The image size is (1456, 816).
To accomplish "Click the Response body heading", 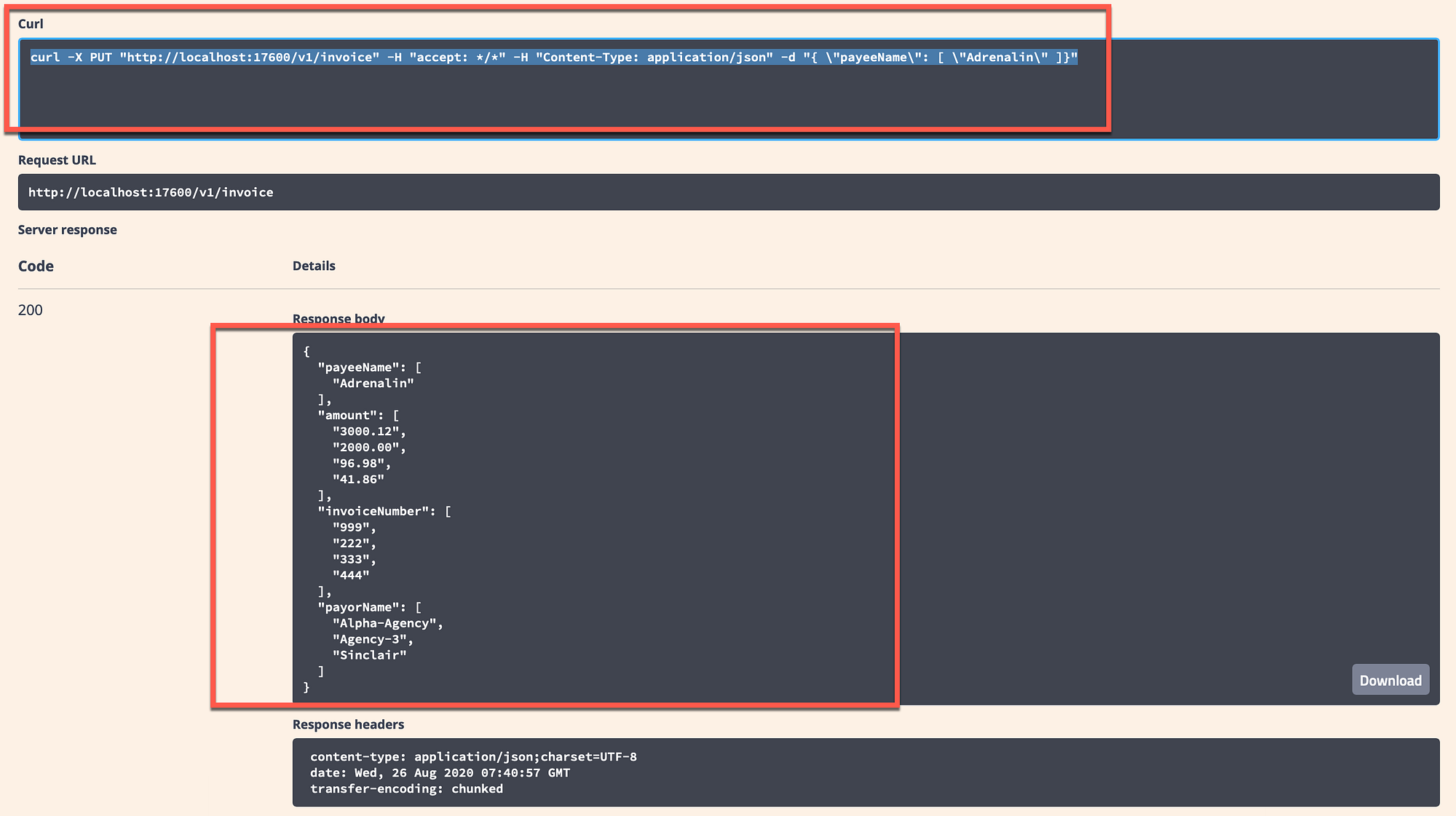I will [339, 319].
